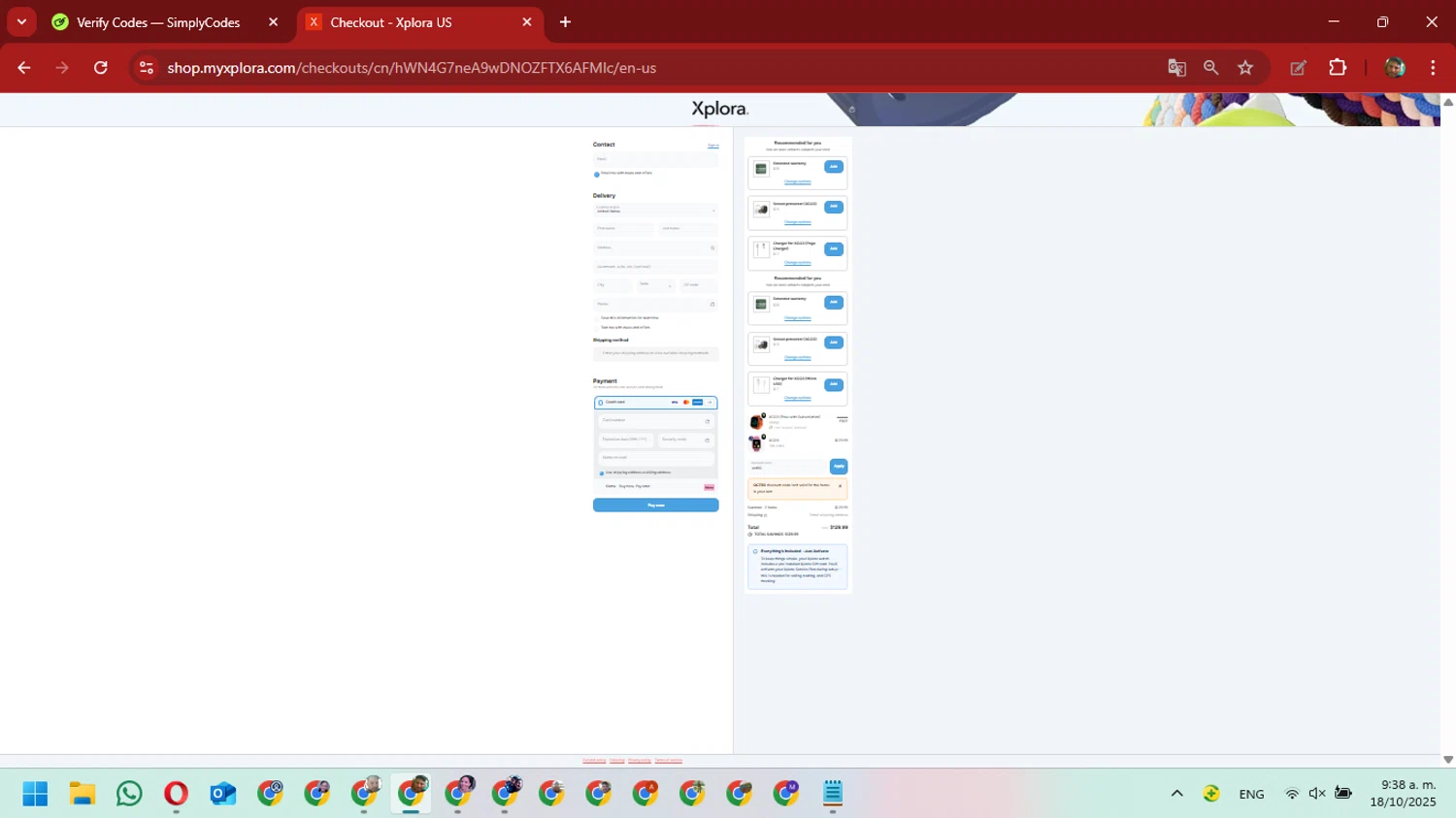Focus the Address field
1456x818 pixels.
point(655,247)
